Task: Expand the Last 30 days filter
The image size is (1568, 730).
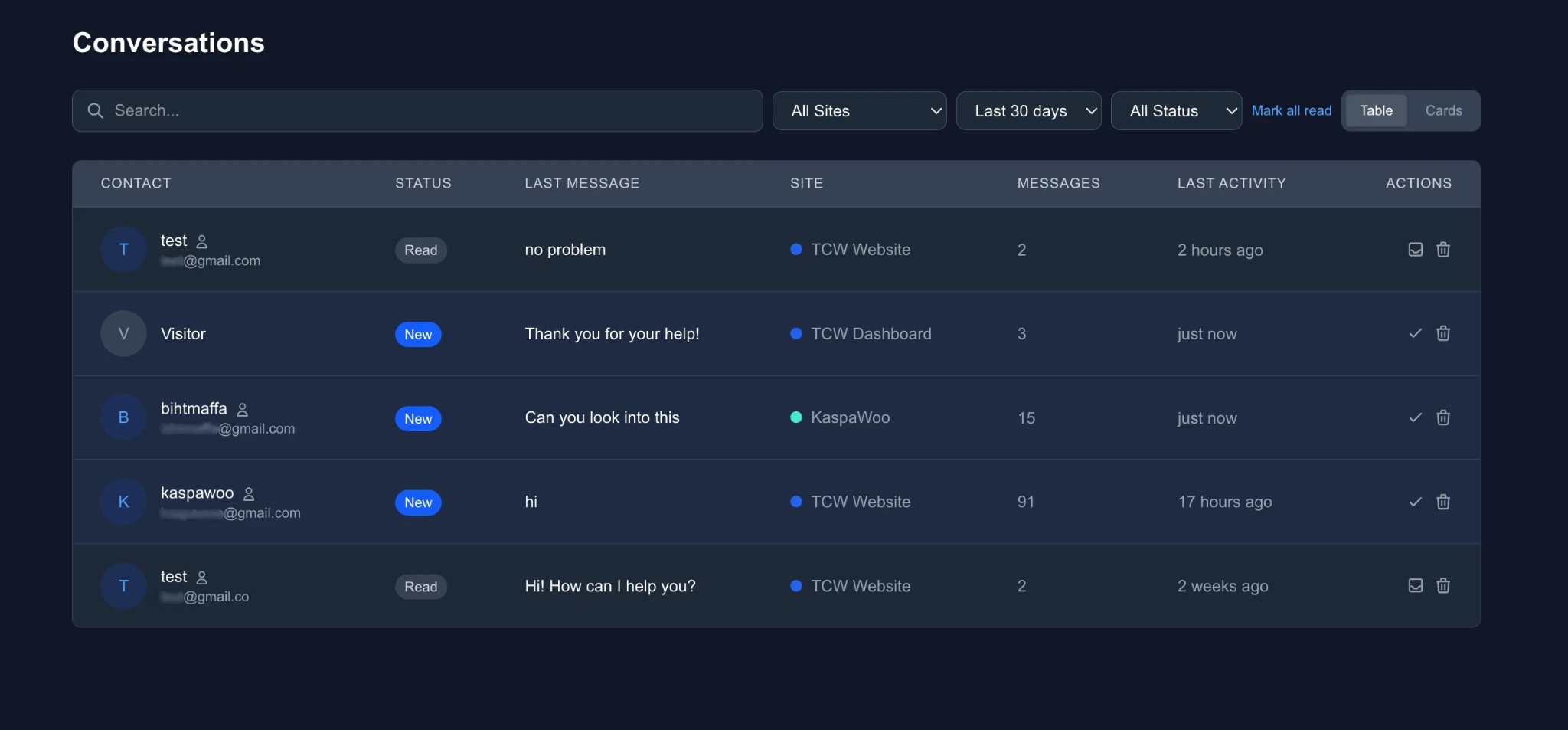Action: coord(1030,110)
